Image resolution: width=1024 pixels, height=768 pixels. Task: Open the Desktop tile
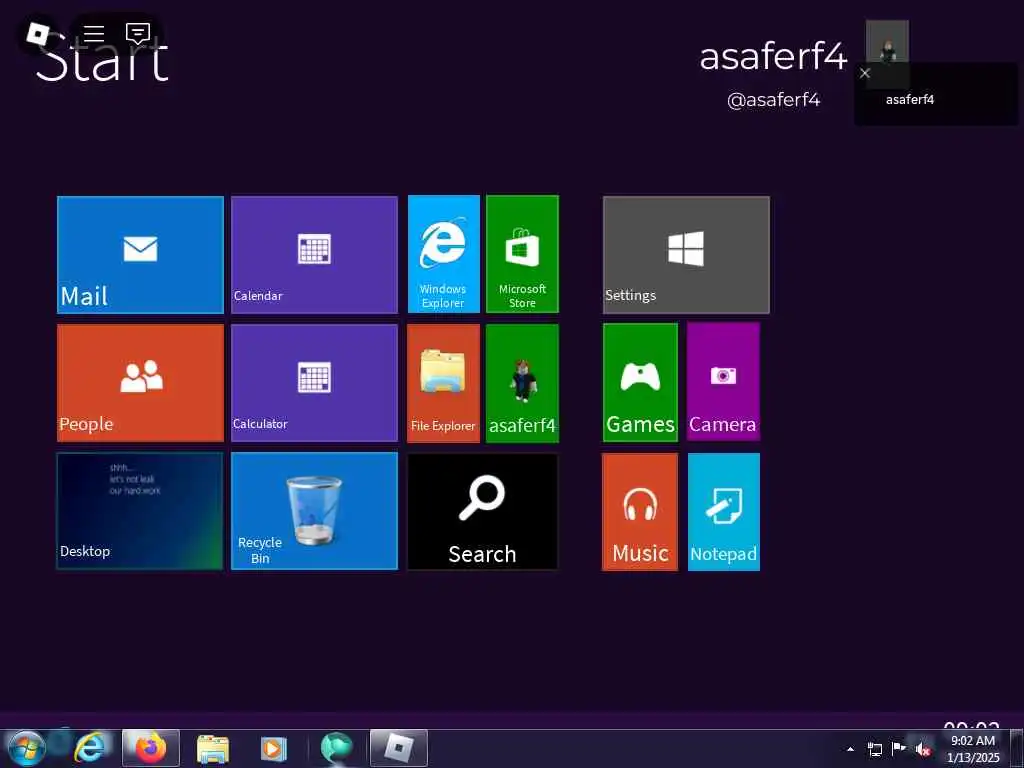coord(140,511)
